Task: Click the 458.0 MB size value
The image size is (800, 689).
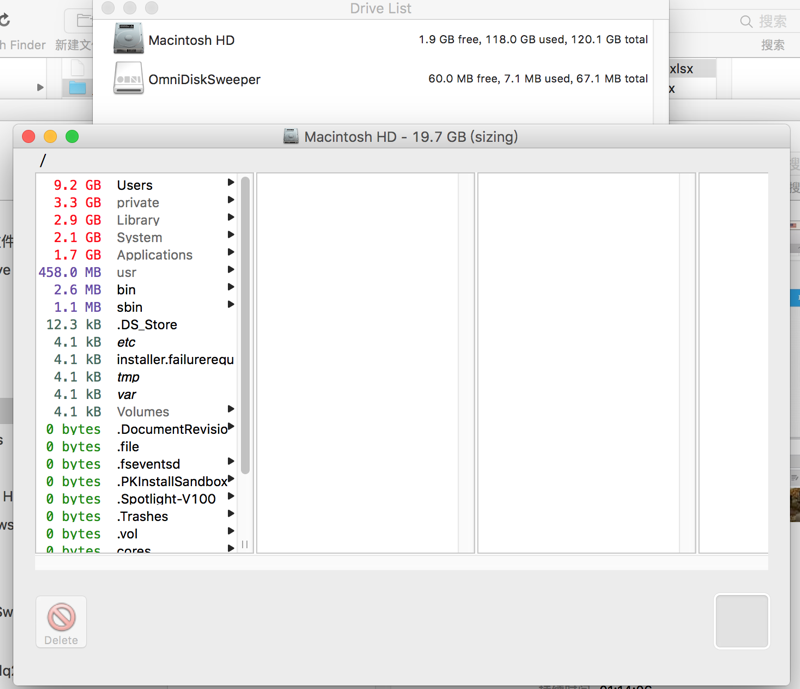Action: [x=70, y=272]
